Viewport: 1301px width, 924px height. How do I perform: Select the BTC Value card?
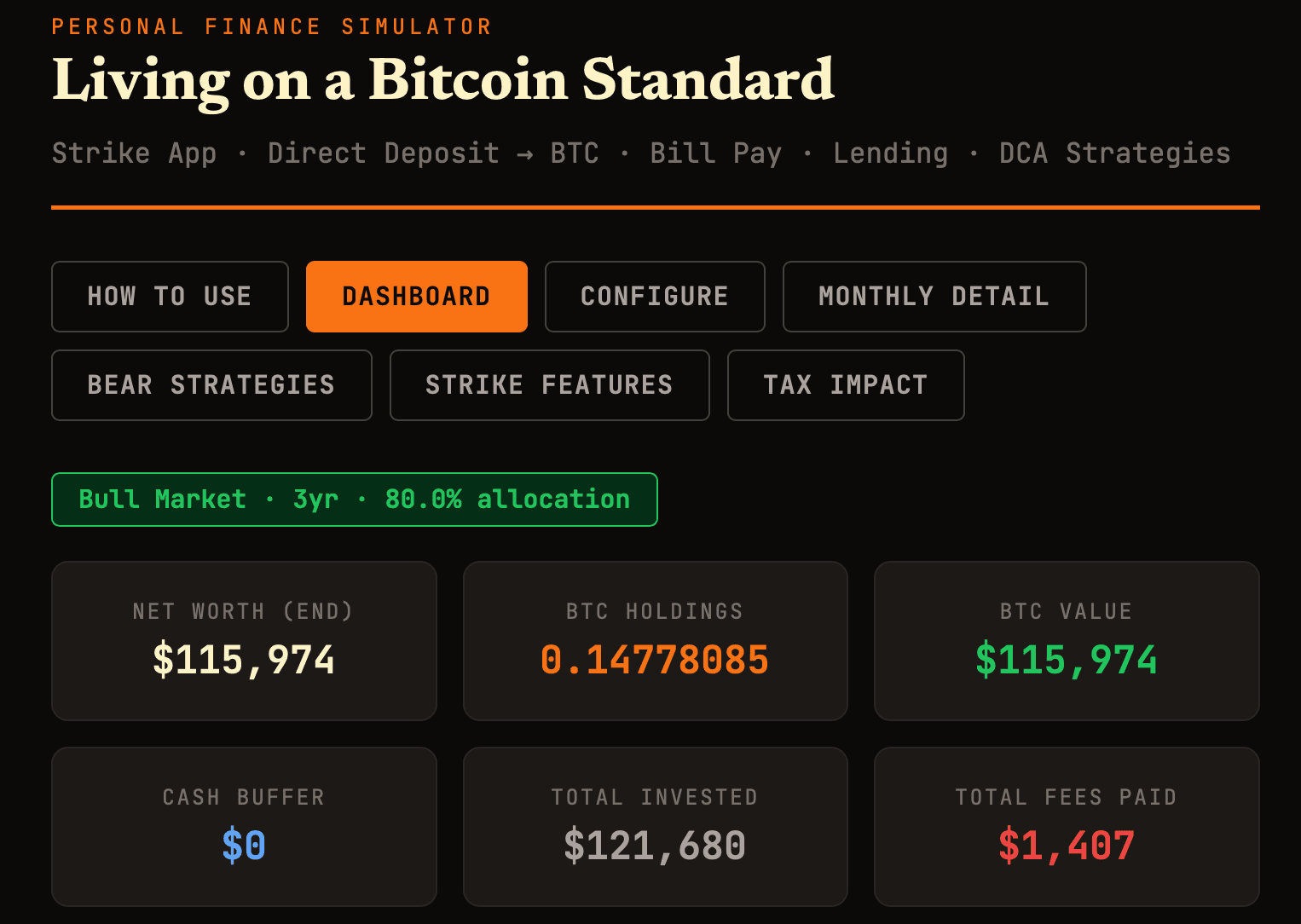click(x=1067, y=640)
